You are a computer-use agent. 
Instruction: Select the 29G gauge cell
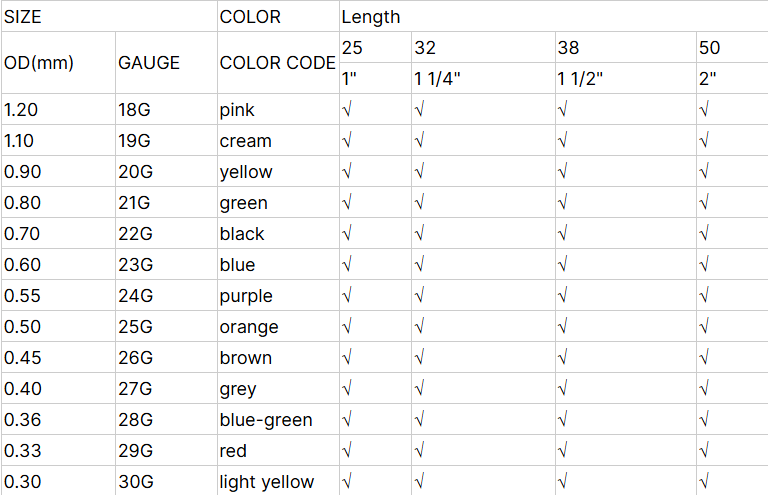pos(134,451)
